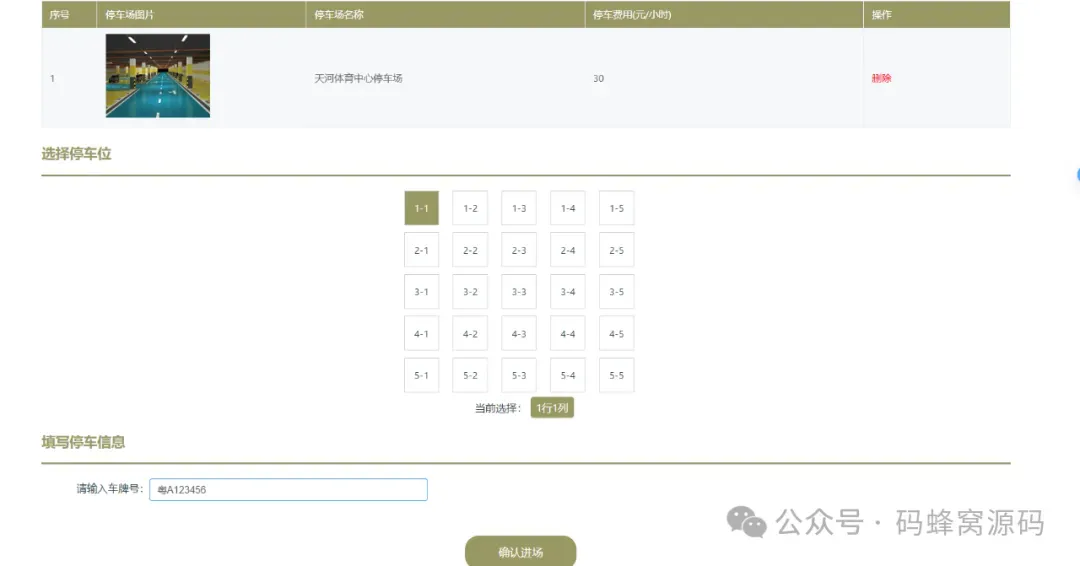The image size is (1080, 566).
Task: Select parking spot 3-5
Action: 616,292
